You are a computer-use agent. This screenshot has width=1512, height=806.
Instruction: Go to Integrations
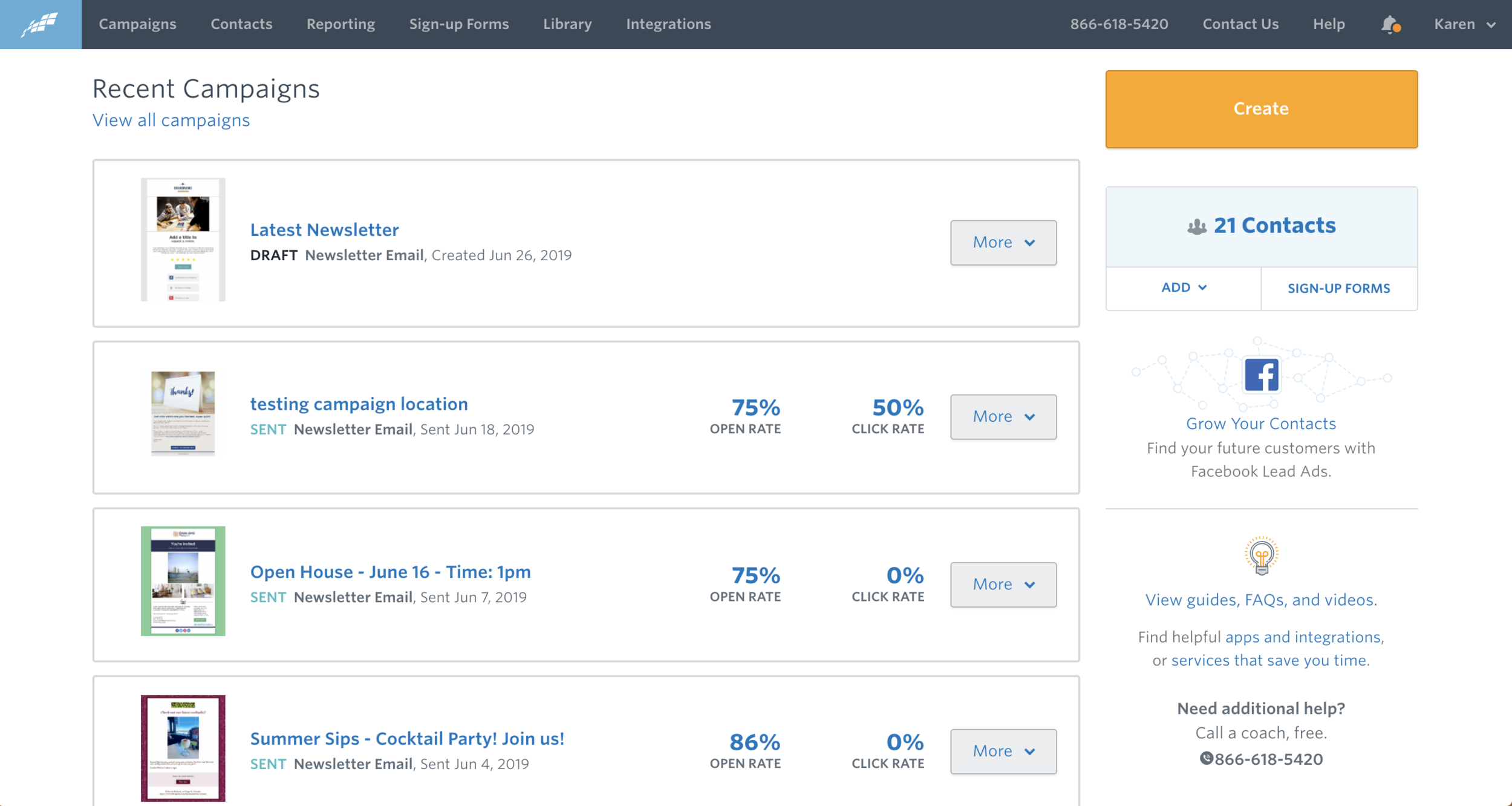668,24
